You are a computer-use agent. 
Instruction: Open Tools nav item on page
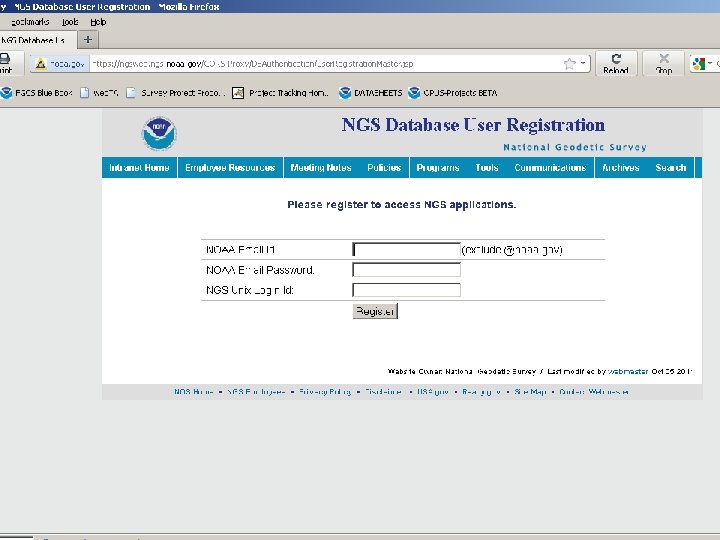click(x=487, y=168)
